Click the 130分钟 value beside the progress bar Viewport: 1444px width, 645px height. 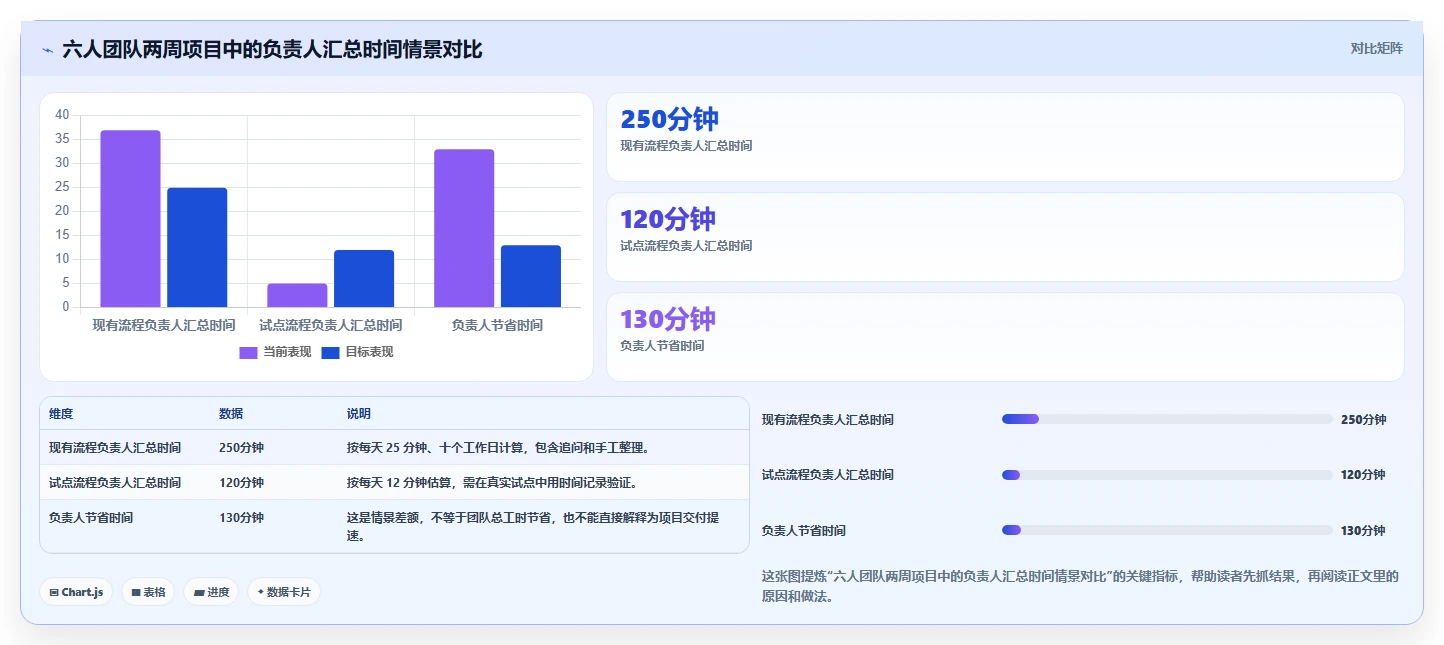pos(1363,531)
